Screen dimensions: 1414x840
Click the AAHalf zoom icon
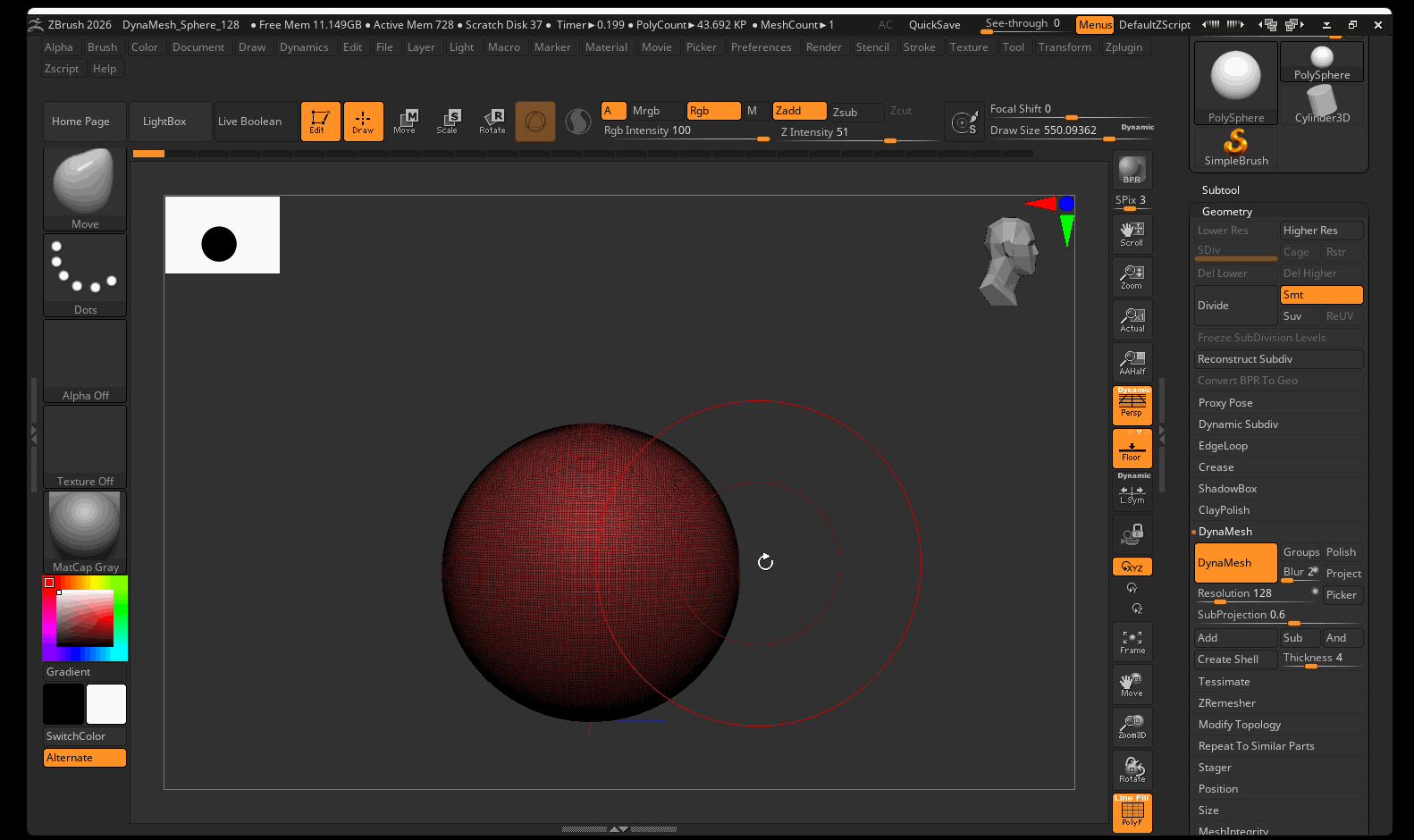point(1132,363)
